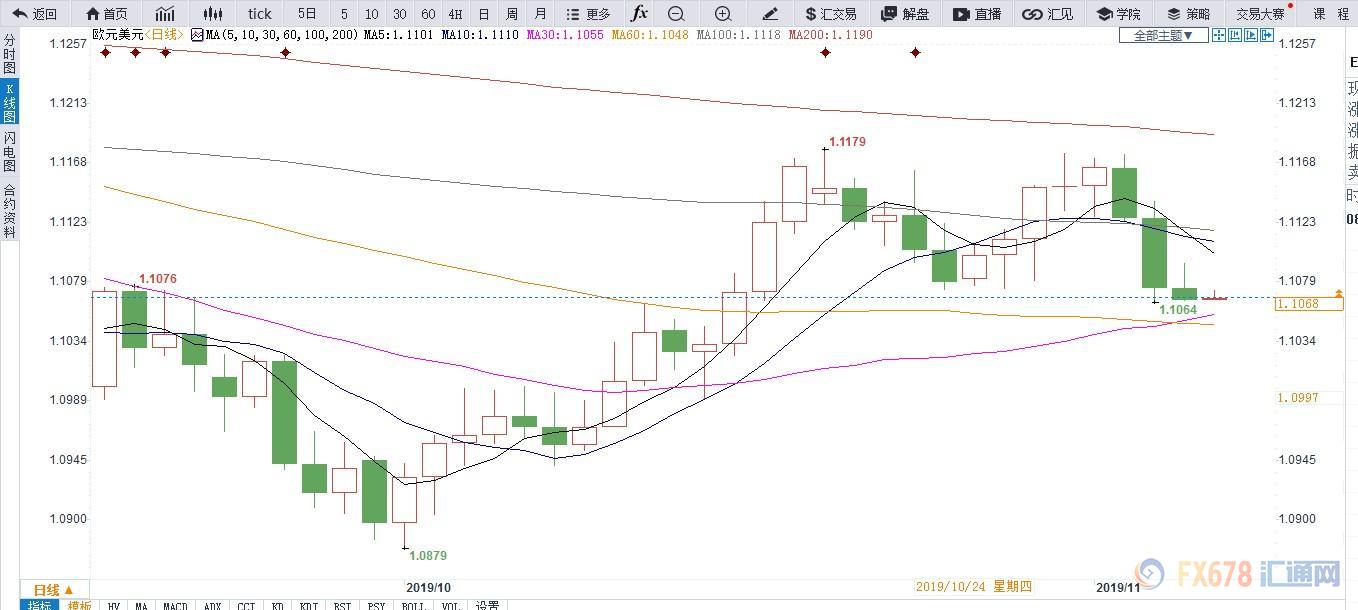Toggle the crosshair cursor icon
1358x610 pixels.
1219,35
